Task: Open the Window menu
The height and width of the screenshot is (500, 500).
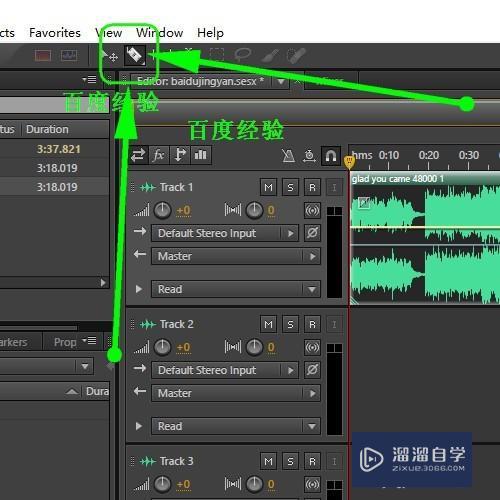Action: point(160,33)
